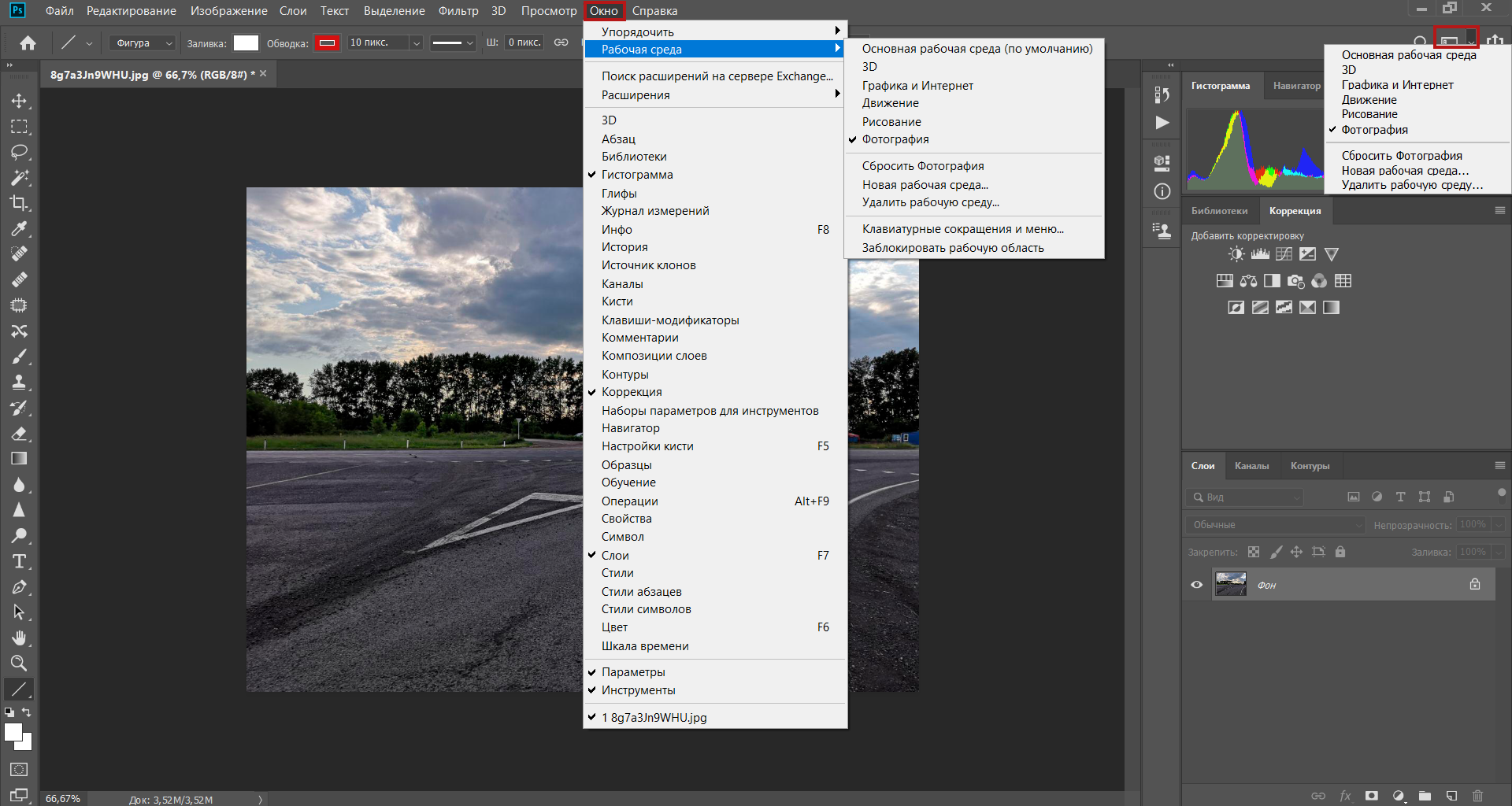This screenshot has width=1512, height=806.
Task: Open the Фигура tool mode dropdown
Action: click(143, 43)
